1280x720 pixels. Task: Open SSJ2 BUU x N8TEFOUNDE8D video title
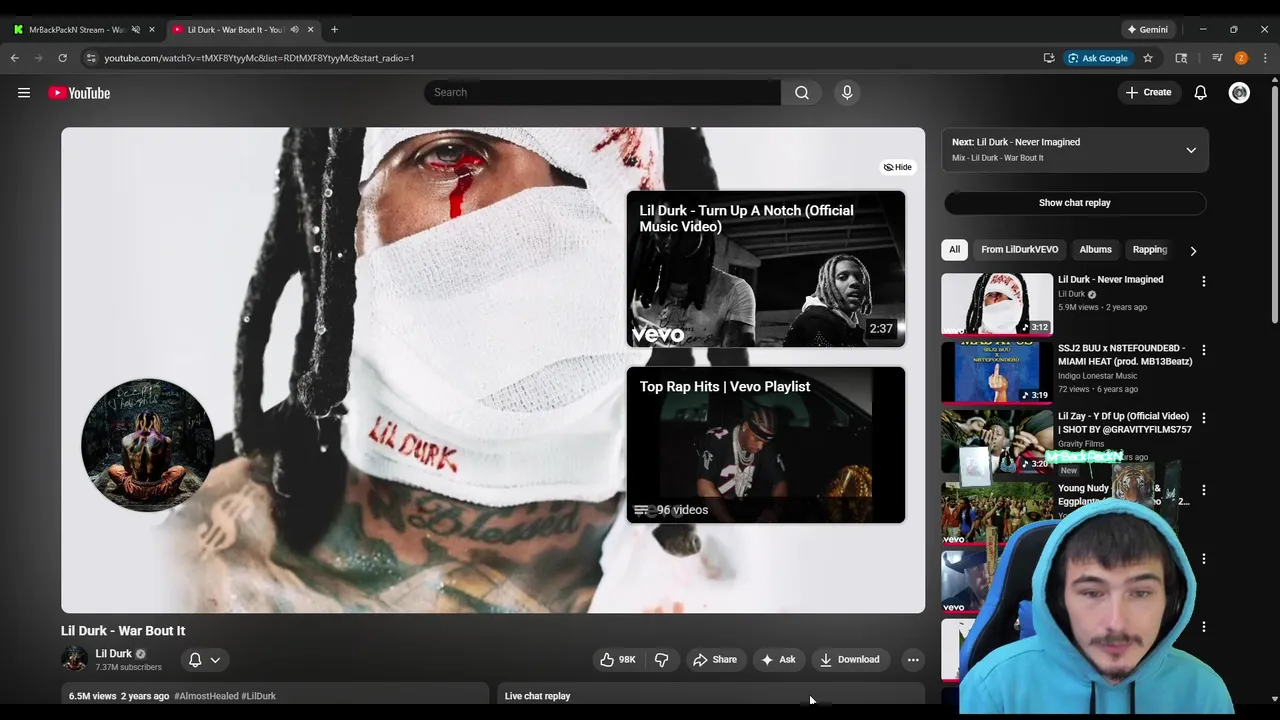(1125, 355)
